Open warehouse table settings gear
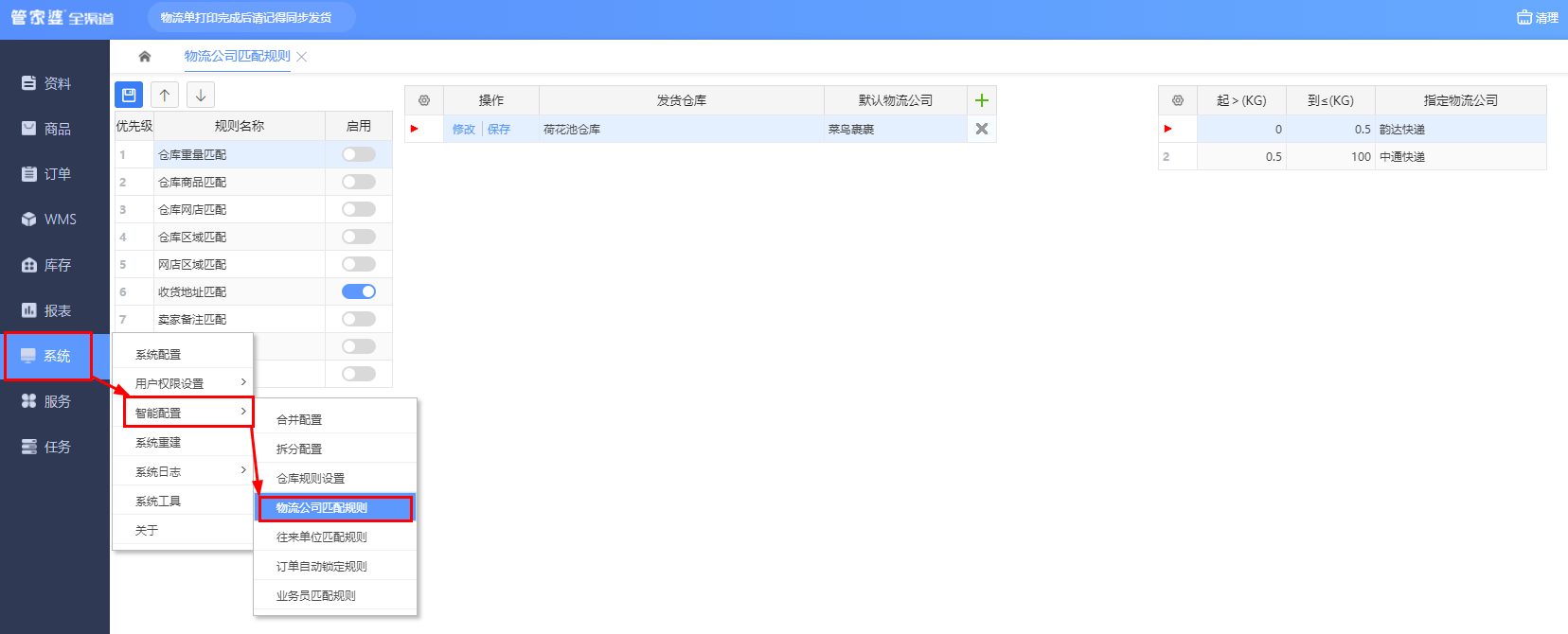1568x634 pixels. click(x=424, y=100)
